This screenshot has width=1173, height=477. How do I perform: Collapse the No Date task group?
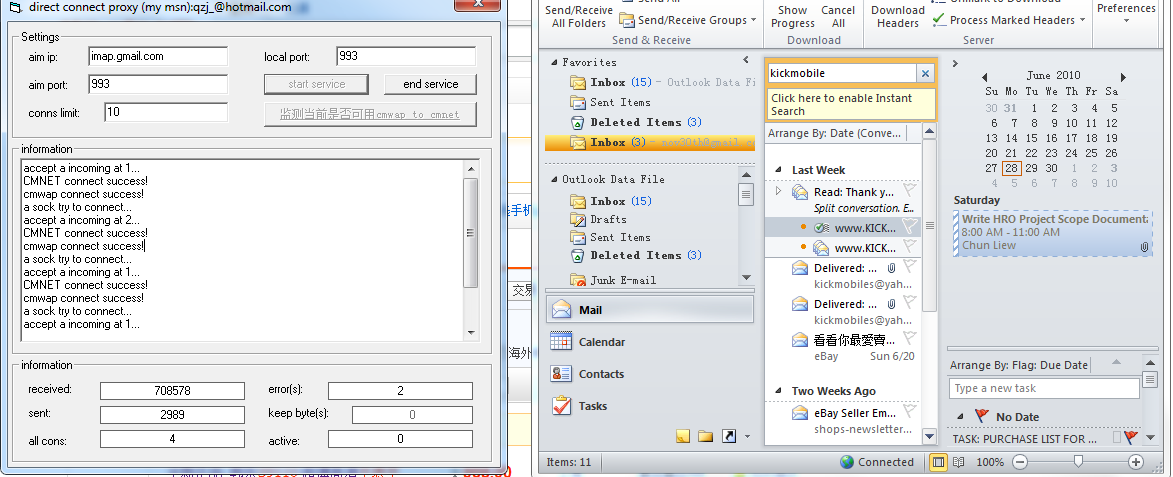pyautogui.click(x=961, y=417)
